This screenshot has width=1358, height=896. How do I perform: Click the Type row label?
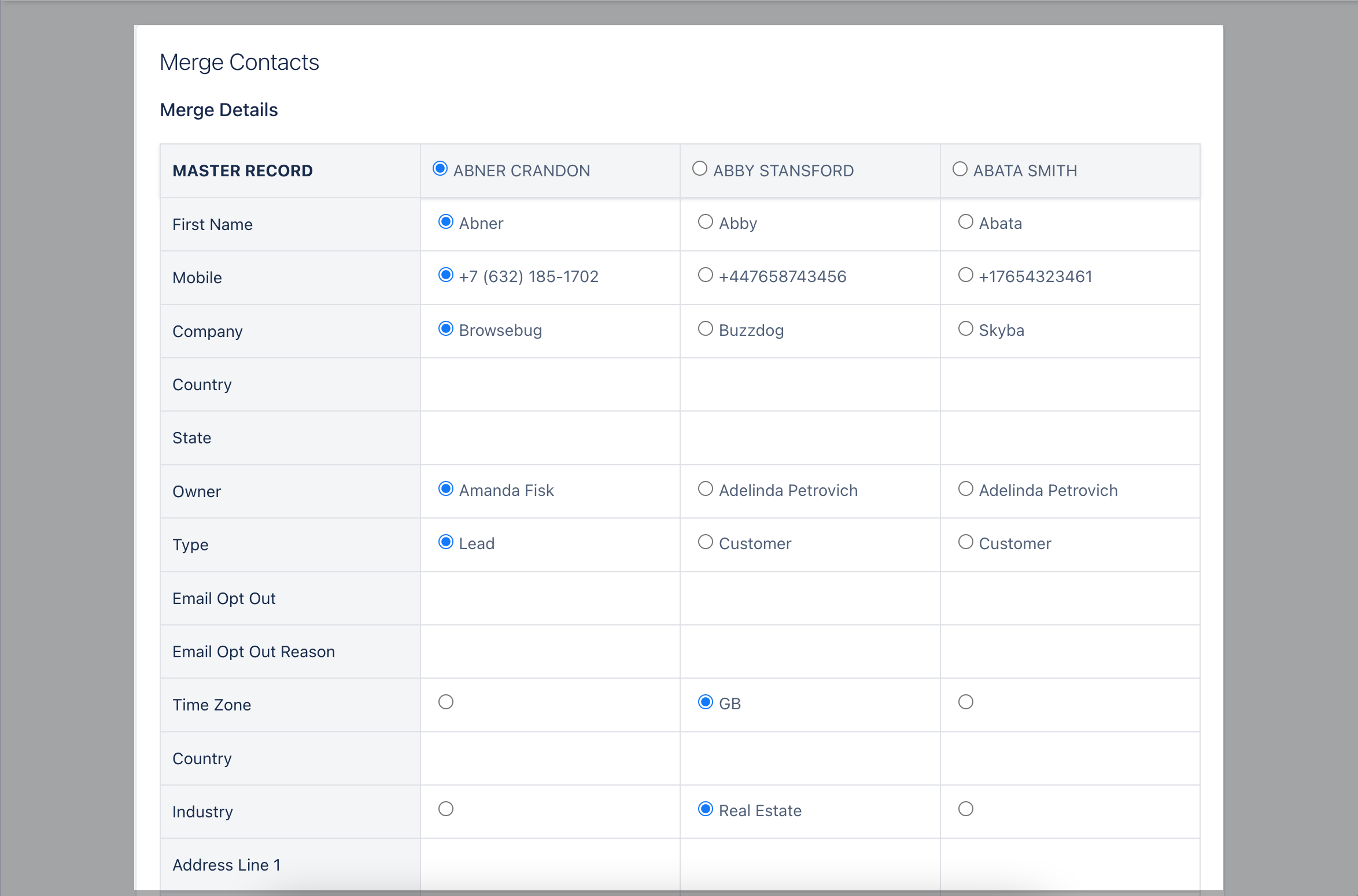pos(190,545)
